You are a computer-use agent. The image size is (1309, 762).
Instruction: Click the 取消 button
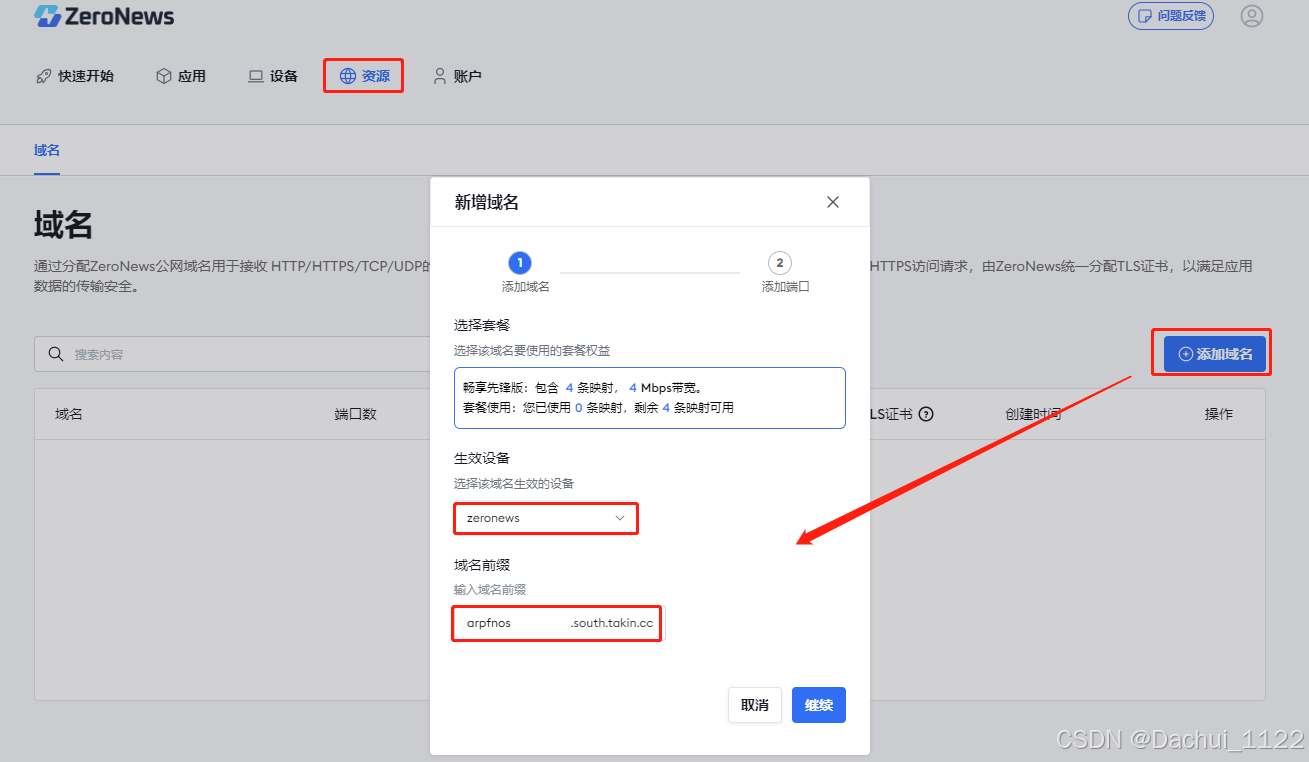[755, 705]
